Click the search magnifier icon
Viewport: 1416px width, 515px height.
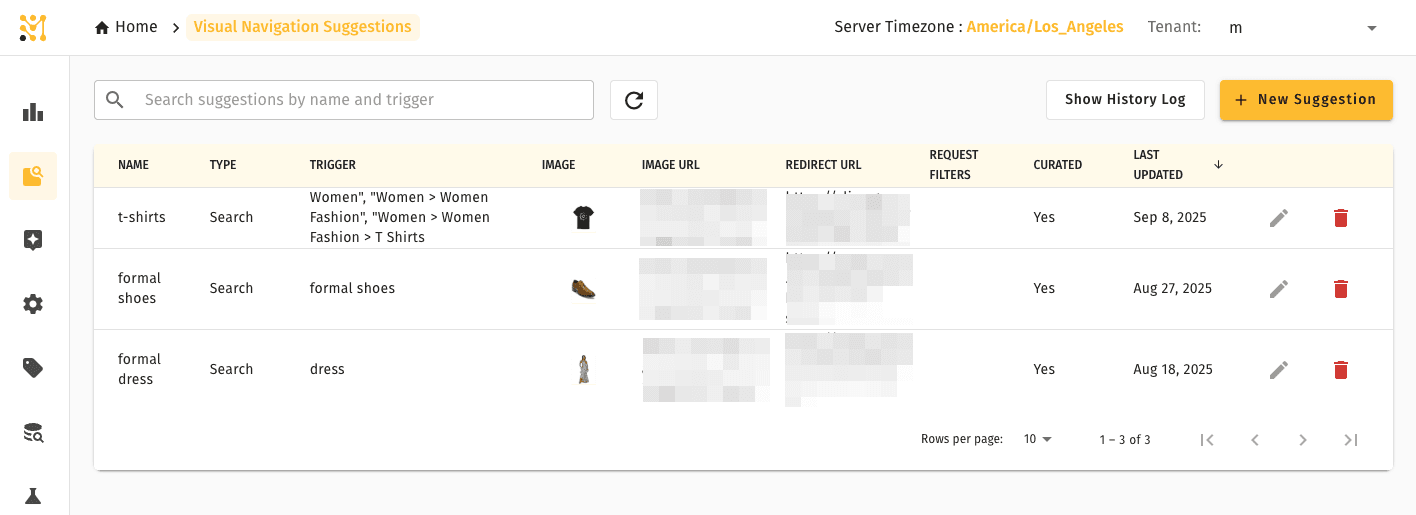tap(115, 100)
